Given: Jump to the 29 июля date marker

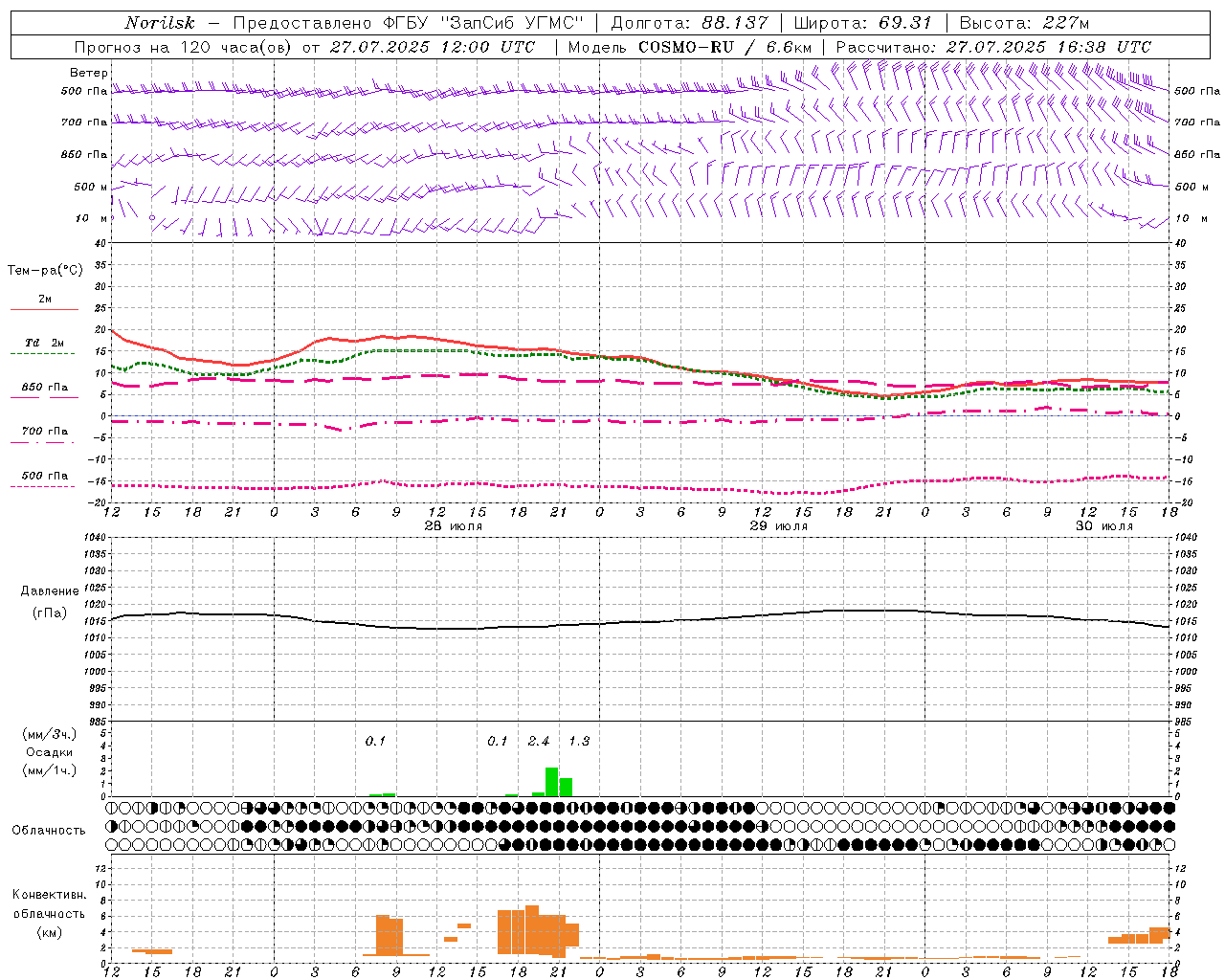Looking at the screenshot, I should (779, 526).
